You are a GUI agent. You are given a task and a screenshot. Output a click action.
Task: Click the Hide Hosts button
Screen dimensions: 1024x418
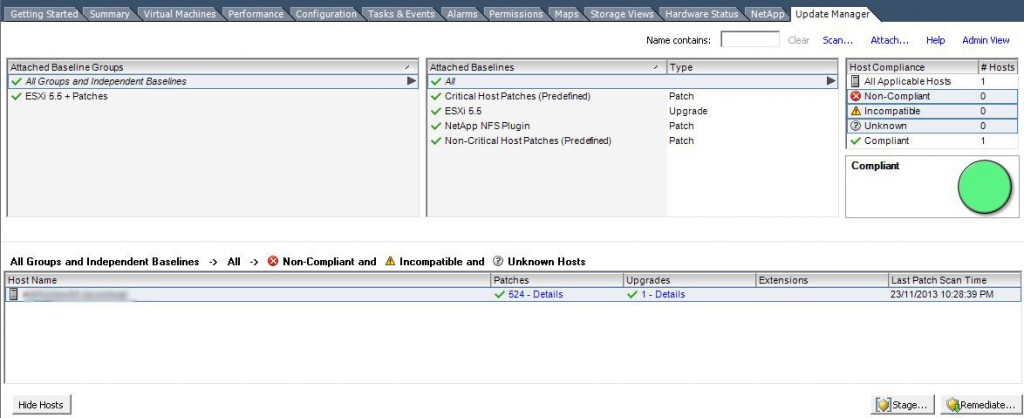[x=40, y=405]
